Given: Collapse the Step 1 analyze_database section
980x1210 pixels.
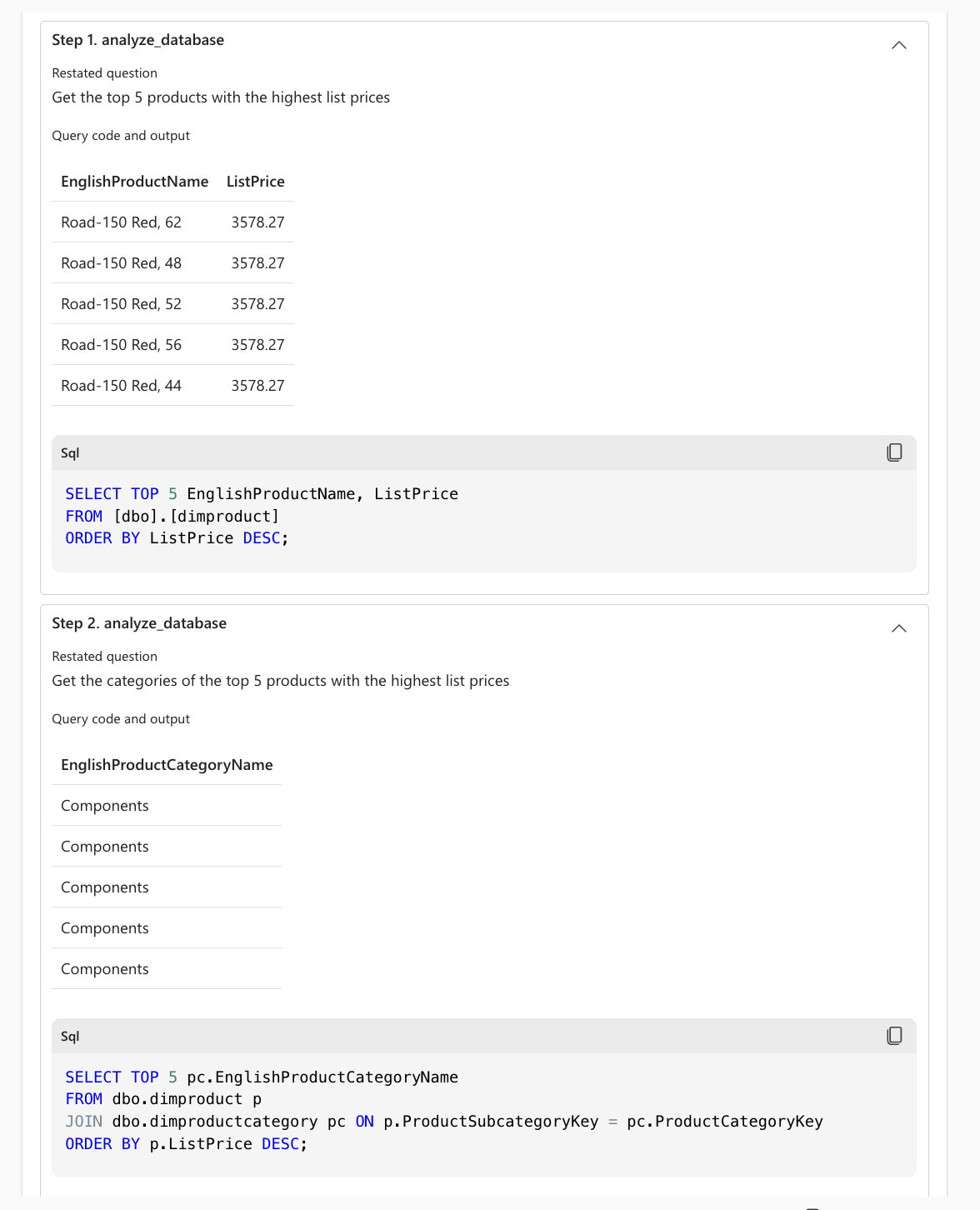Looking at the screenshot, I should click(898, 45).
